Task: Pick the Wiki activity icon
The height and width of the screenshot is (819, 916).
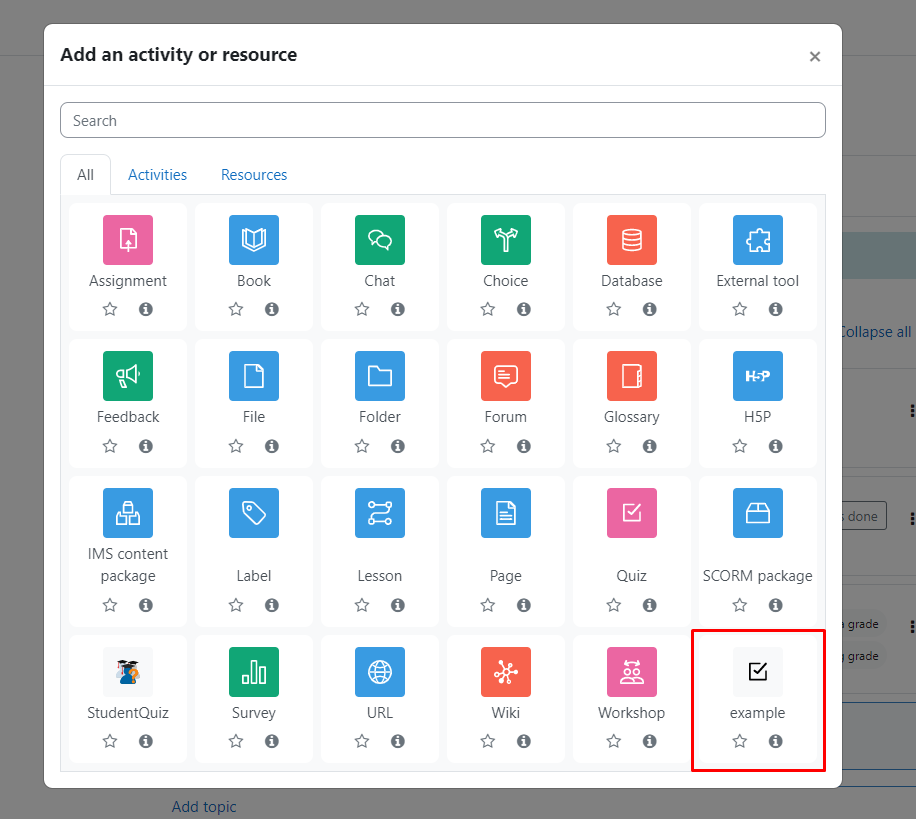Action: click(x=506, y=672)
